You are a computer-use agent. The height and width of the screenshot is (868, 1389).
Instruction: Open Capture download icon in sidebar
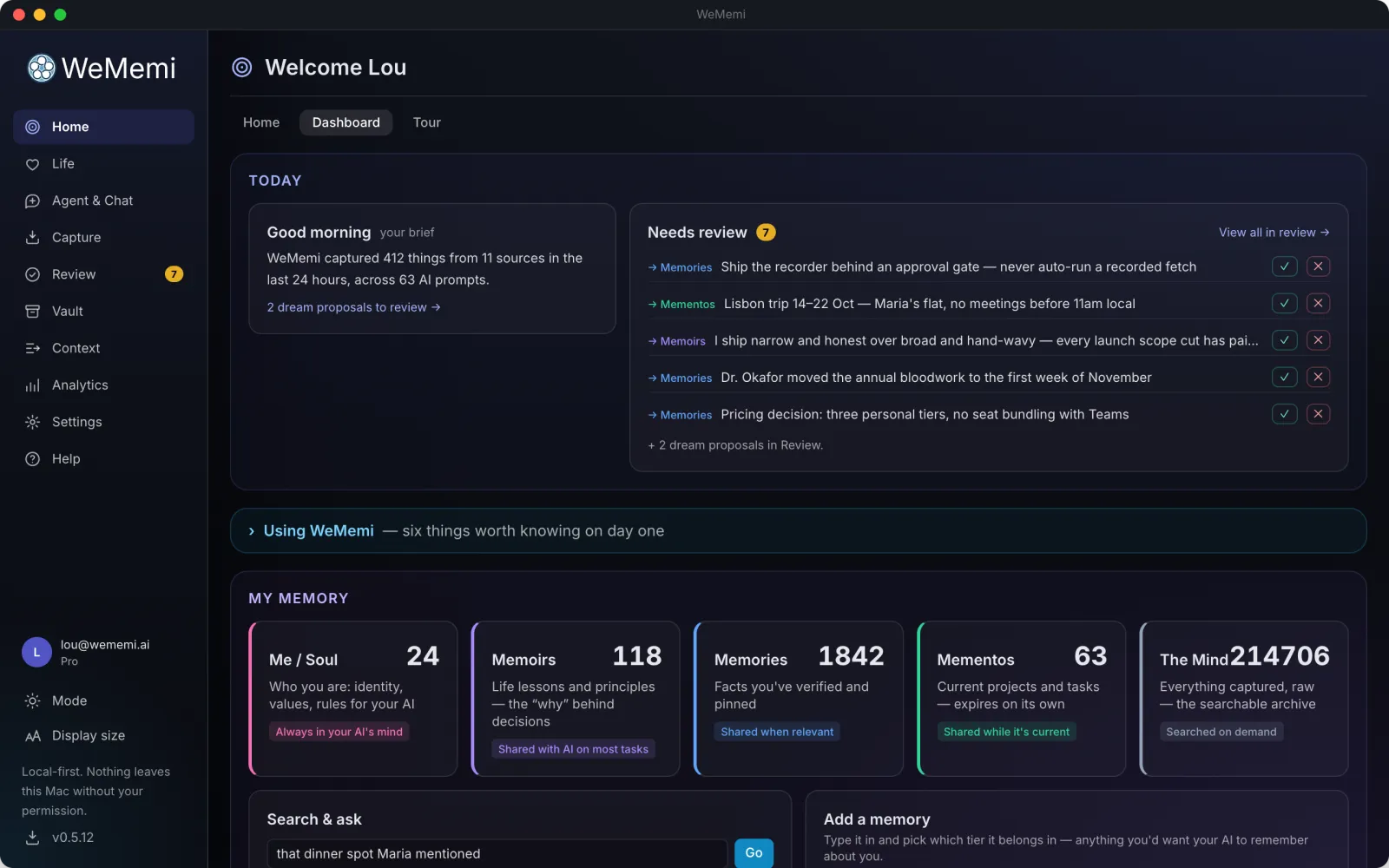(32, 238)
